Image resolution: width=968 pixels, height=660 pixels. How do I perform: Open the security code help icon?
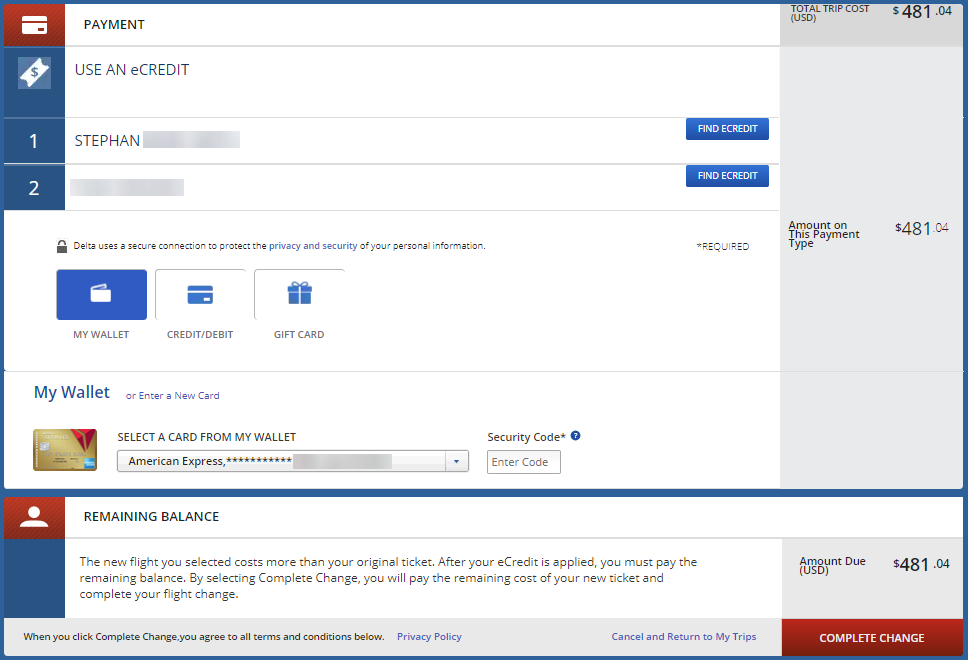[575, 436]
